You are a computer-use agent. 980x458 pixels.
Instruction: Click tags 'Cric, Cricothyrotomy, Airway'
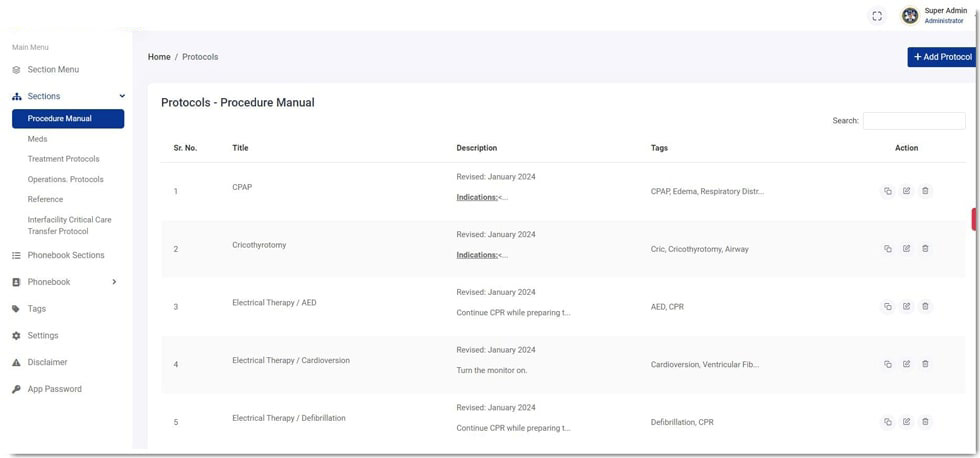click(x=699, y=249)
